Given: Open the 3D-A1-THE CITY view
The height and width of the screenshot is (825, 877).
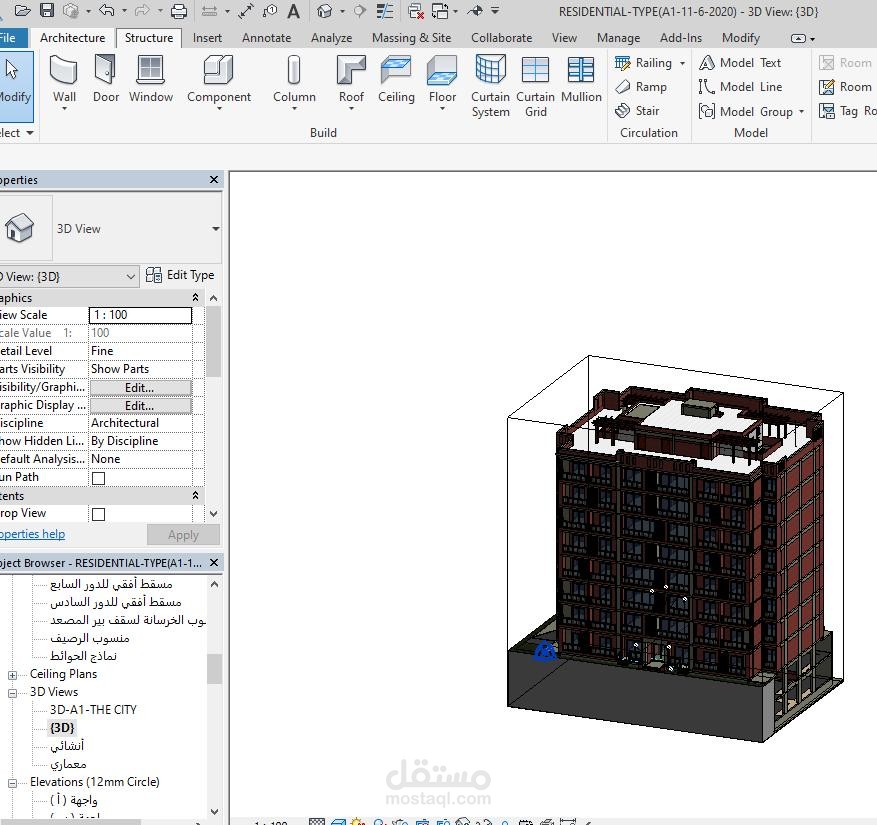Looking at the screenshot, I should tap(93, 710).
